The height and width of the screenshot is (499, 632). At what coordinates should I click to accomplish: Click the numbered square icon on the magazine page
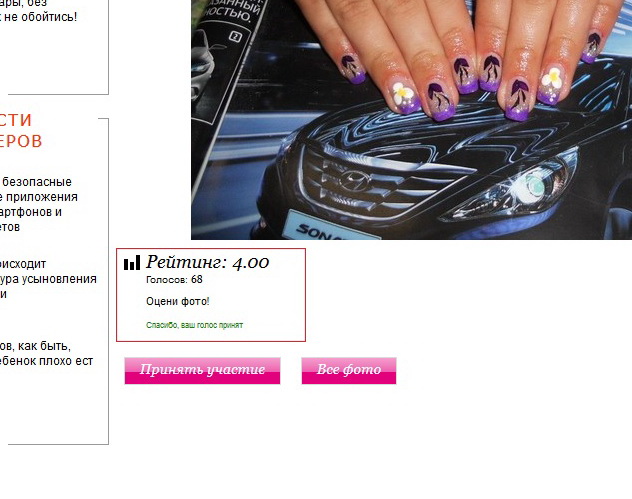(x=235, y=37)
